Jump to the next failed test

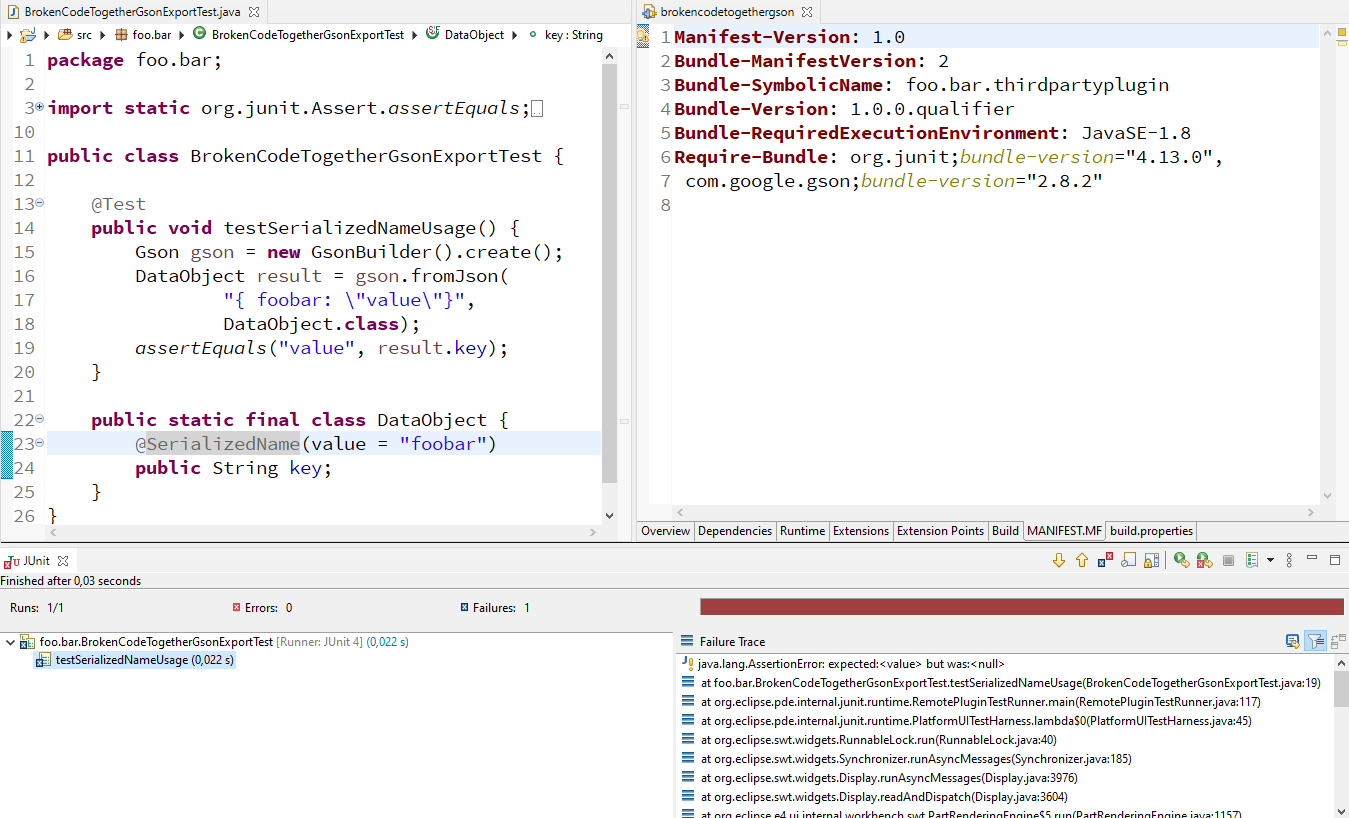tap(1058, 559)
